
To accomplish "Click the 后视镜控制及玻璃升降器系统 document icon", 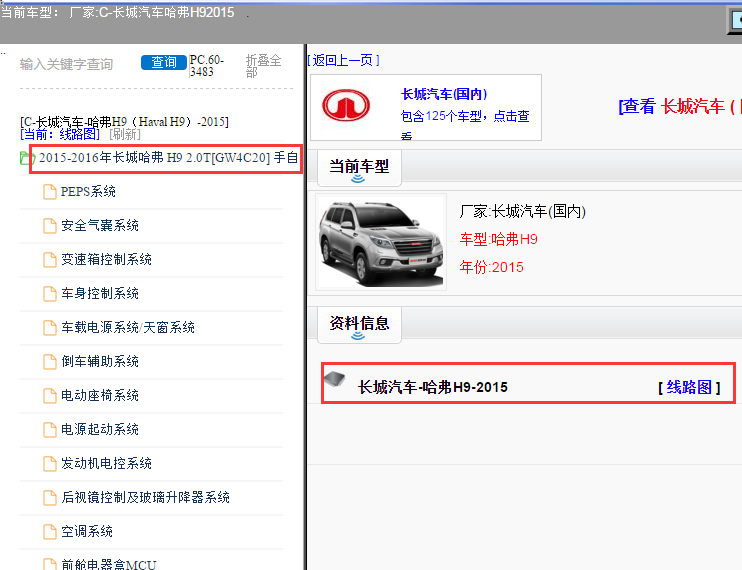I will coord(50,498).
